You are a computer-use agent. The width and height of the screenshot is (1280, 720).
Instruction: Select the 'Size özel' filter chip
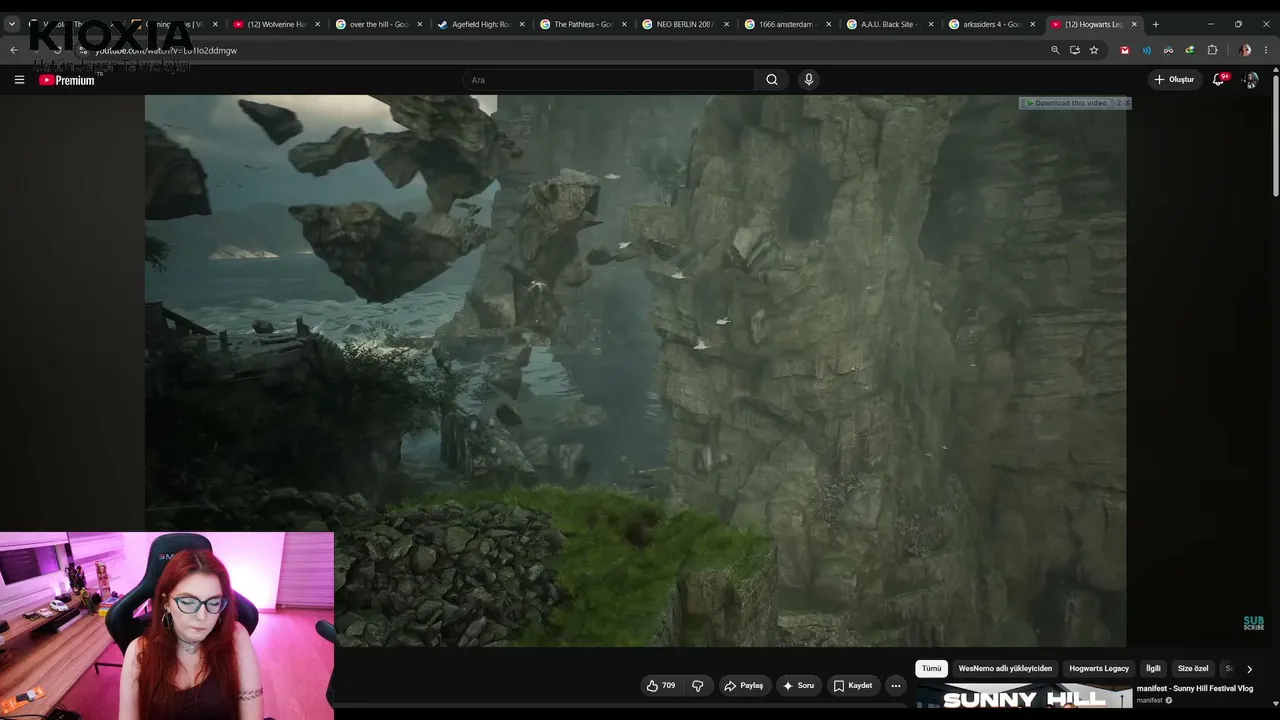[x=1193, y=669]
